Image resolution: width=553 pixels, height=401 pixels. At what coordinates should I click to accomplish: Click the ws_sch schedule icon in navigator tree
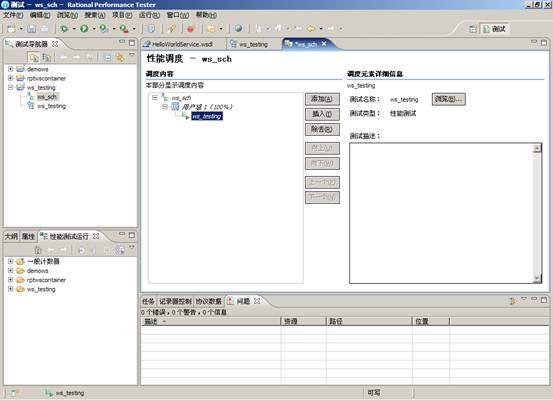(x=31, y=96)
